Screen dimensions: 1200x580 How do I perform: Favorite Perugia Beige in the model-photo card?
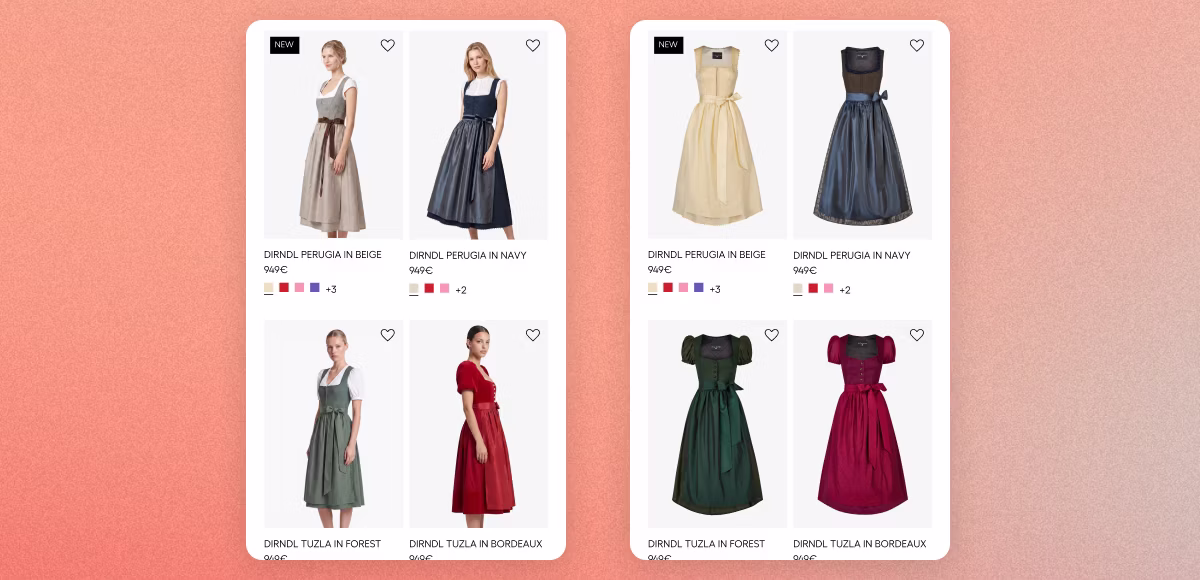pos(388,45)
